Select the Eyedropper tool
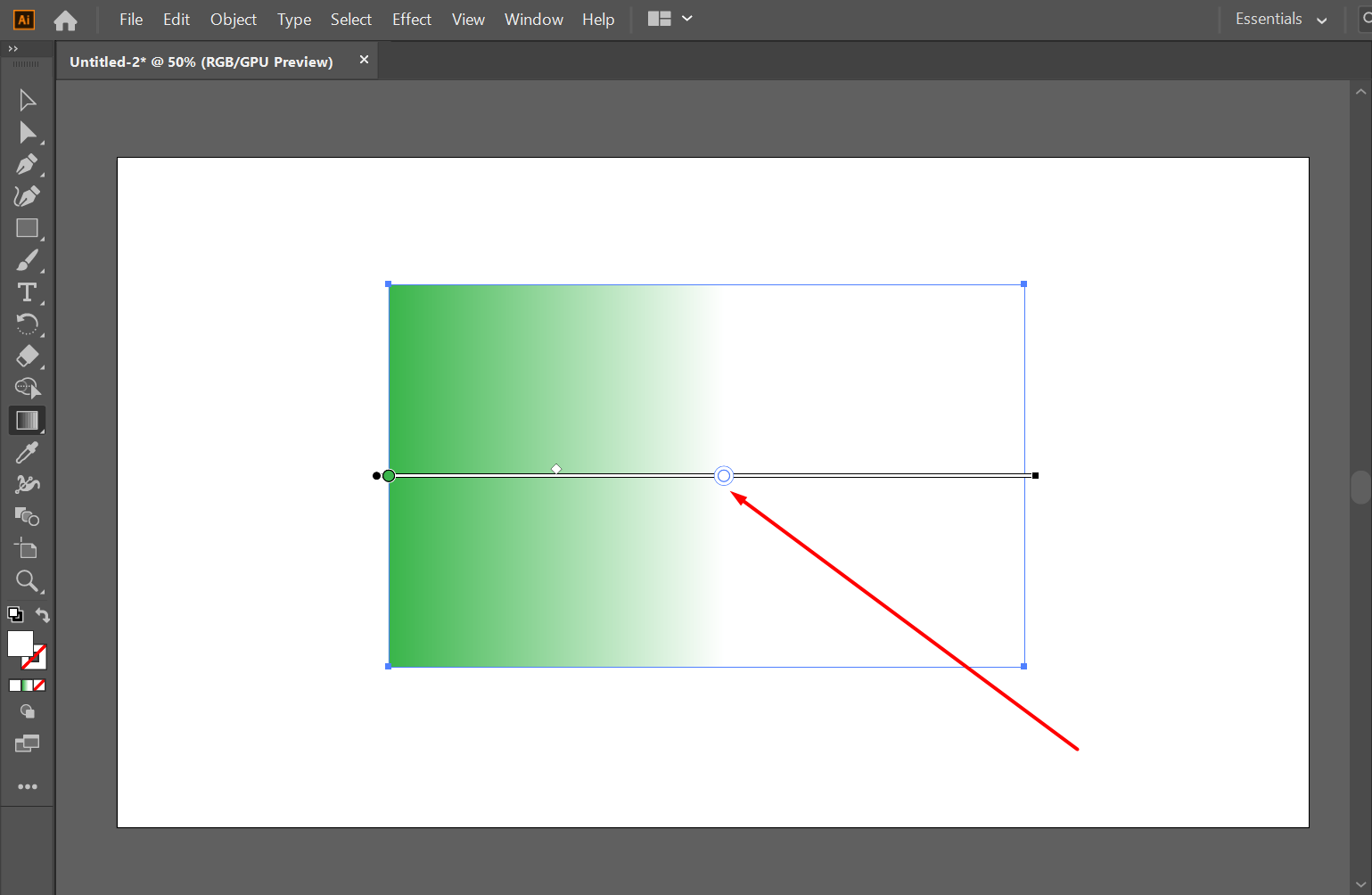Screen dimensions: 1372x895 click(x=27, y=452)
